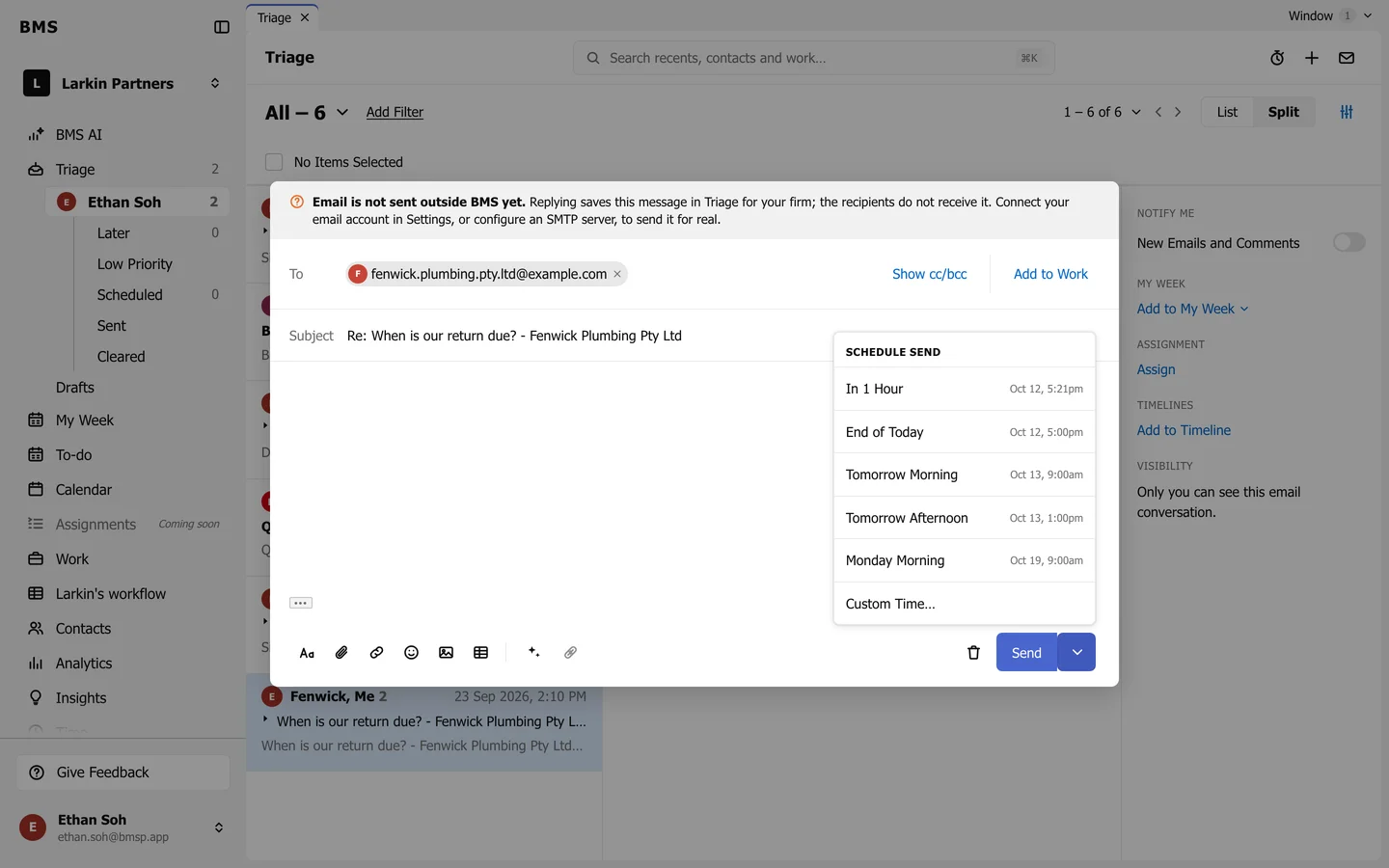The image size is (1389, 868).
Task: Open the 1 – 6 of 6 pagination dropdown
Action: (1102, 112)
